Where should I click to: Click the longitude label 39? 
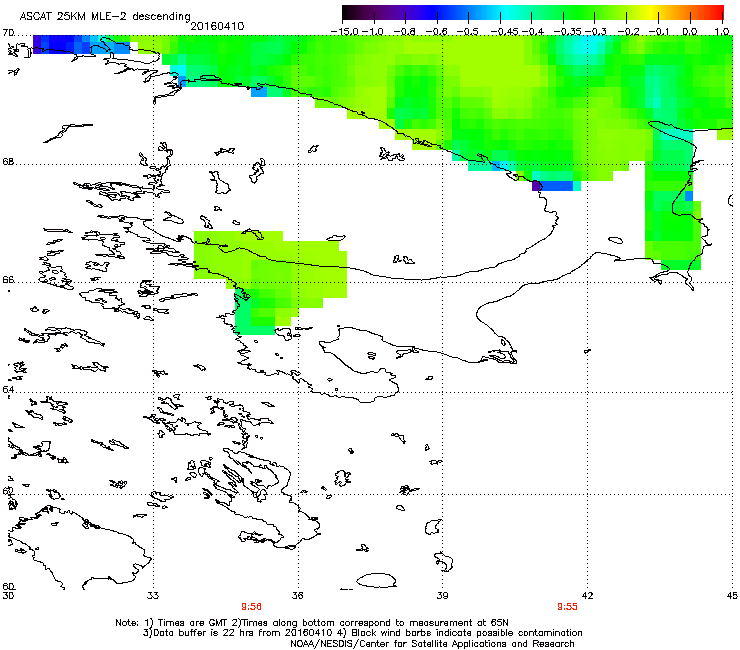pyautogui.click(x=442, y=596)
